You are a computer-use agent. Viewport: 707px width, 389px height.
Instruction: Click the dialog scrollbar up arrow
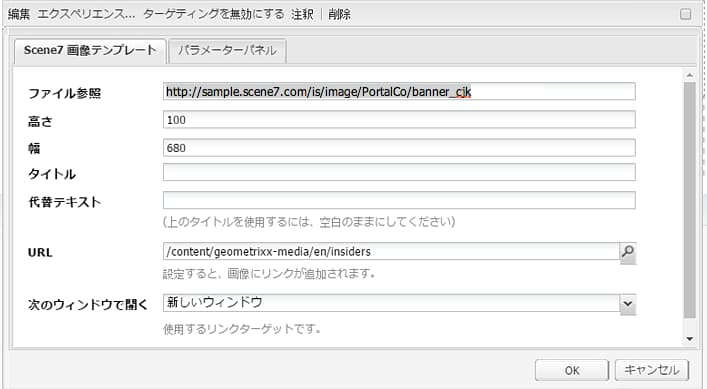coord(689,75)
